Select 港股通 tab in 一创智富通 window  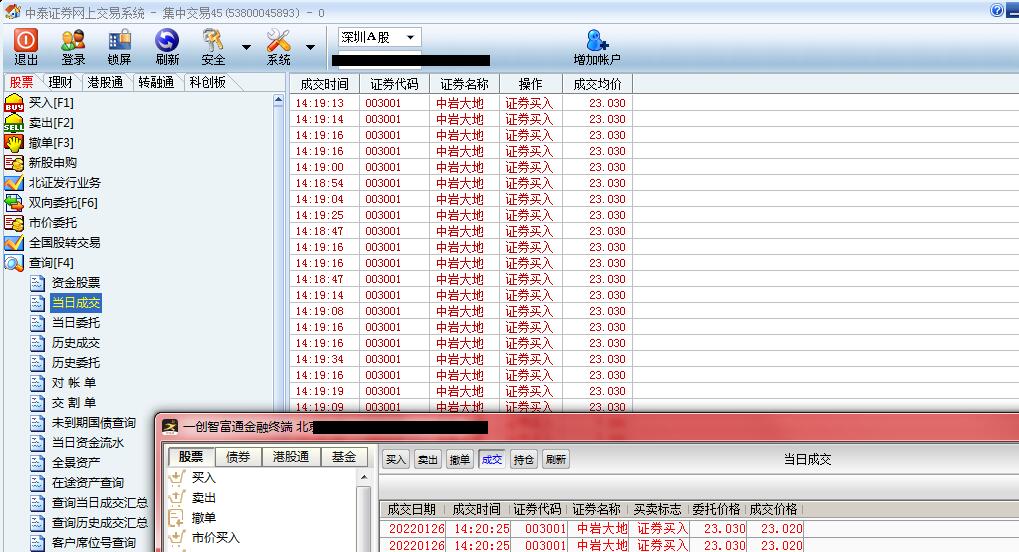click(291, 457)
